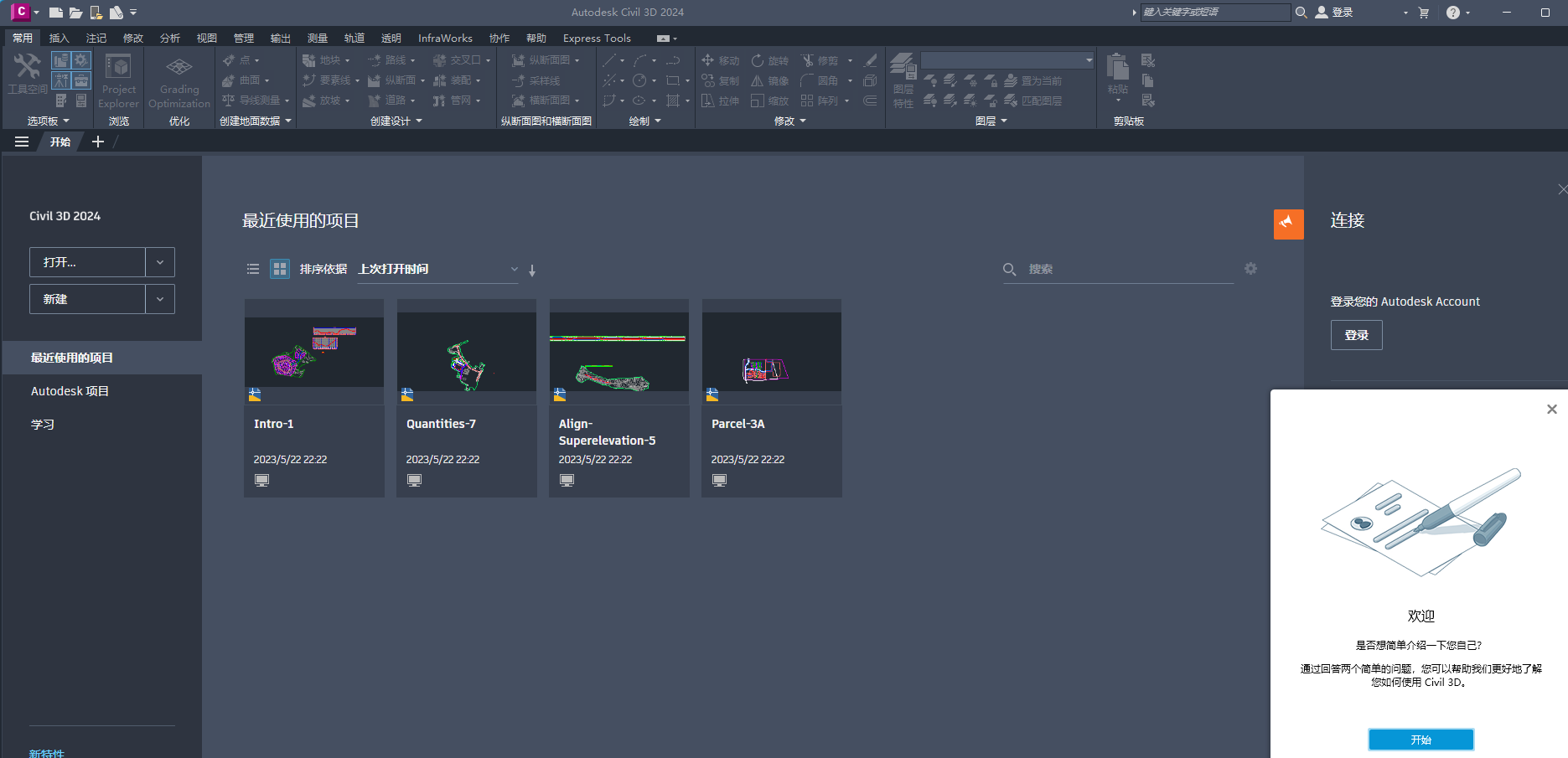Expand the 图层 panel flyout
The height and width of the screenshot is (758, 1568).
pos(991,121)
